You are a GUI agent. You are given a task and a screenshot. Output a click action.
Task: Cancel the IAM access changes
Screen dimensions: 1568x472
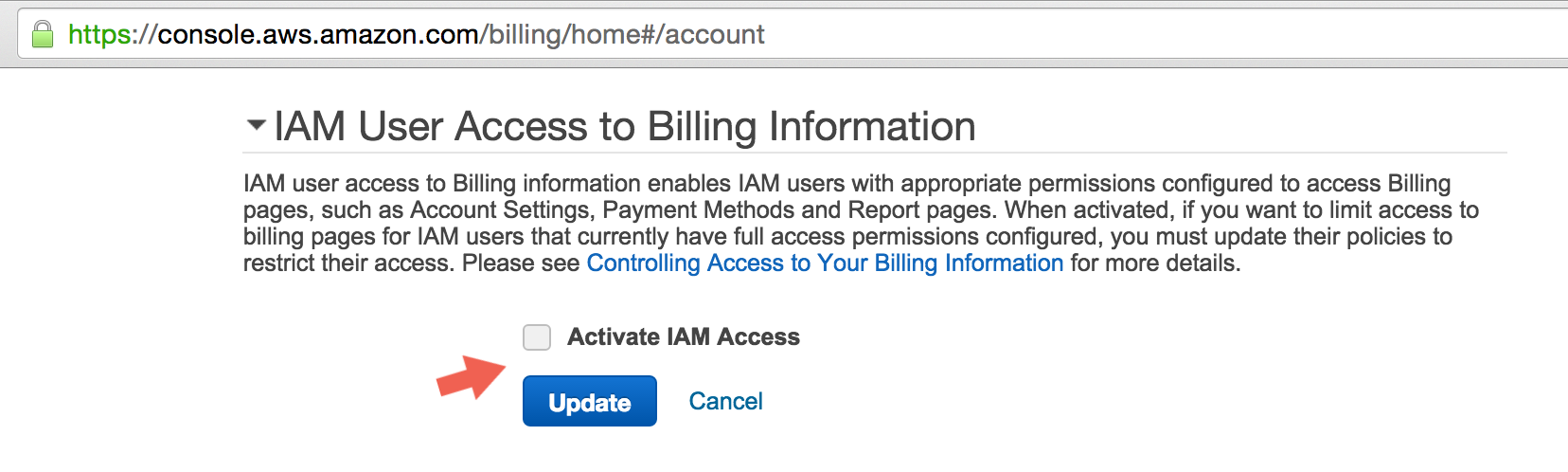[x=725, y=401]
